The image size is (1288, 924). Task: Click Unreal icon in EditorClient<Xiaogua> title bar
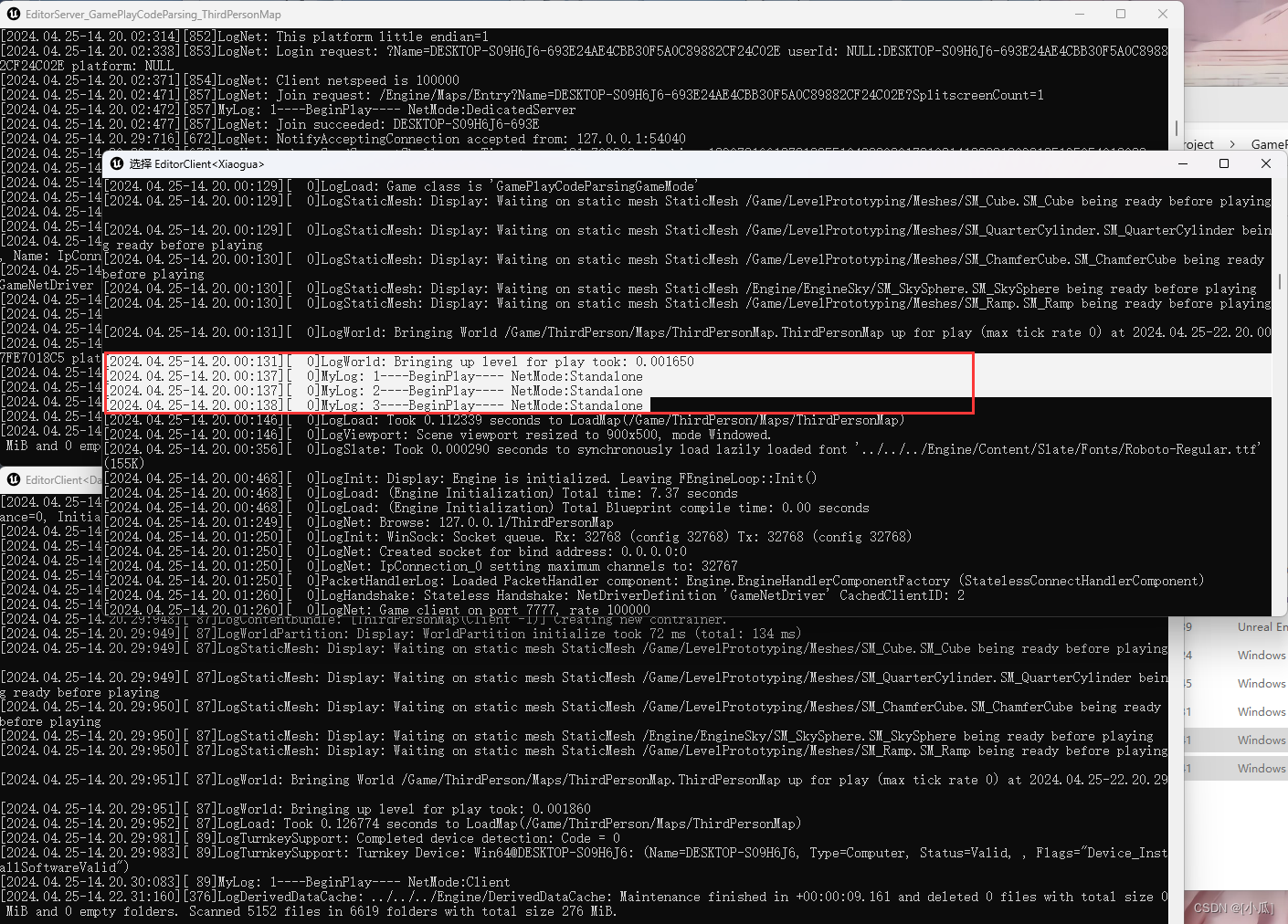[117, 163]
